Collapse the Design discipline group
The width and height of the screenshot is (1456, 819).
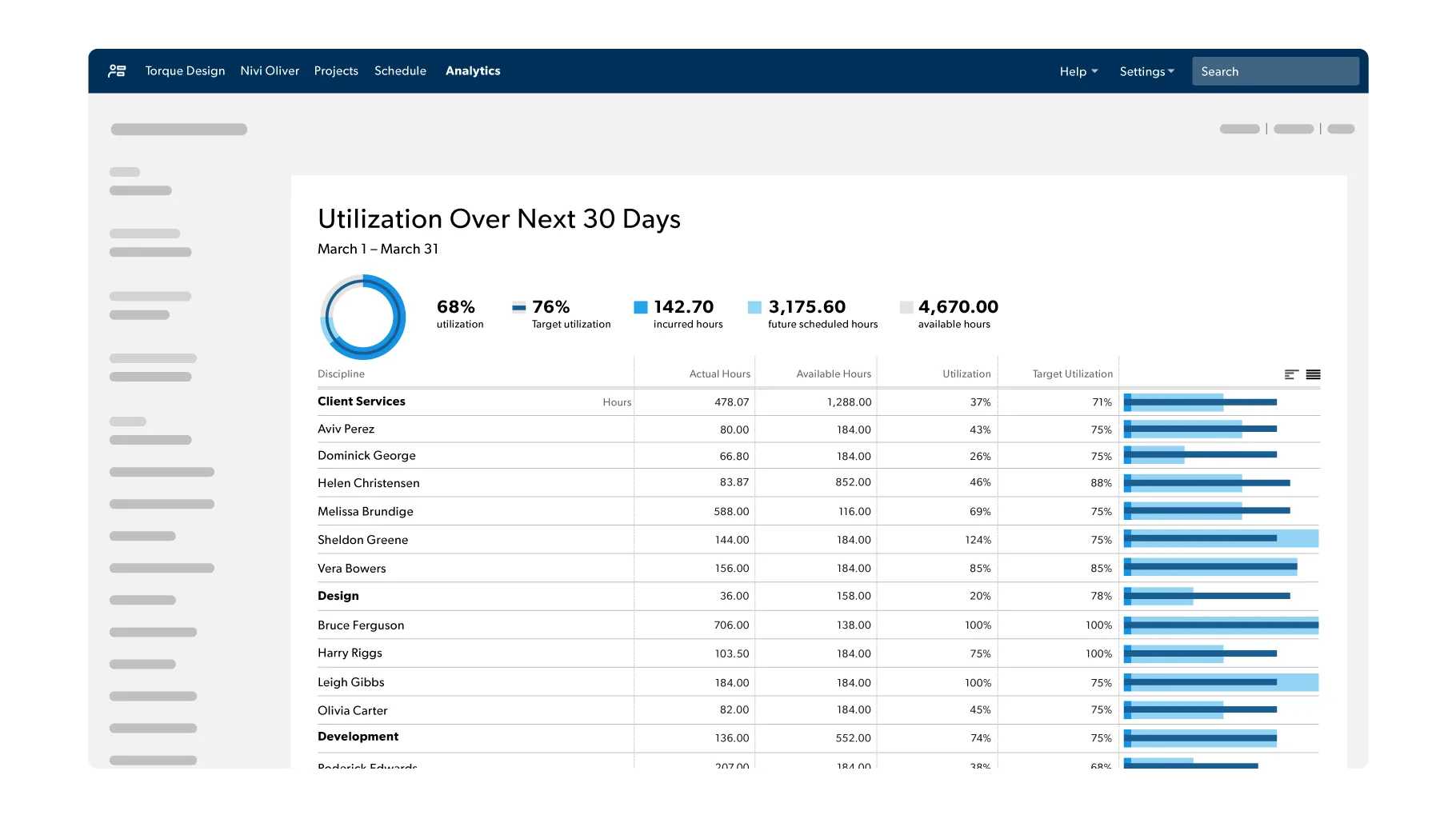click(x=338, y=596)
